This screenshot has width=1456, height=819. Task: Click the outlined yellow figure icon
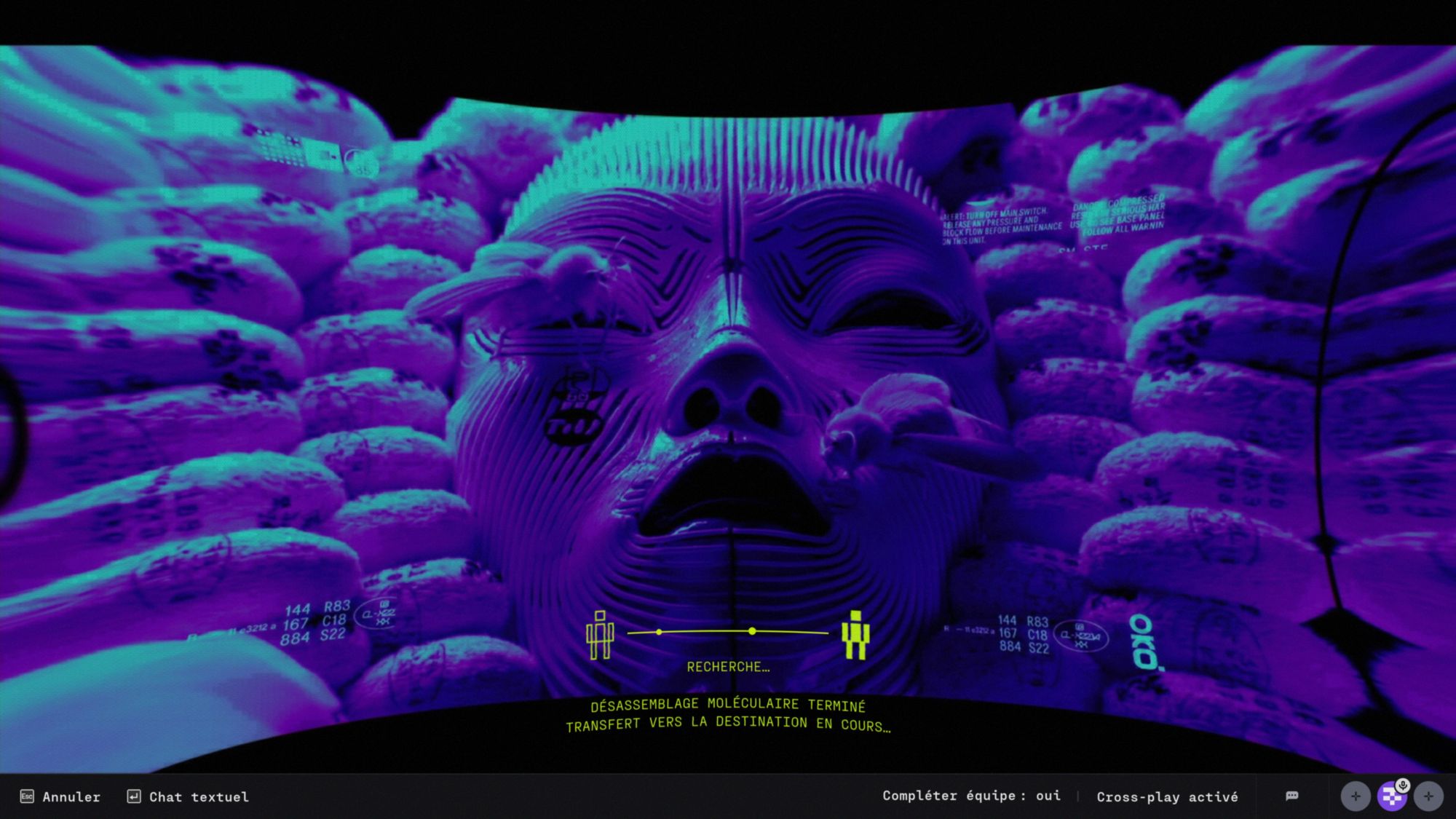[600, 635]
